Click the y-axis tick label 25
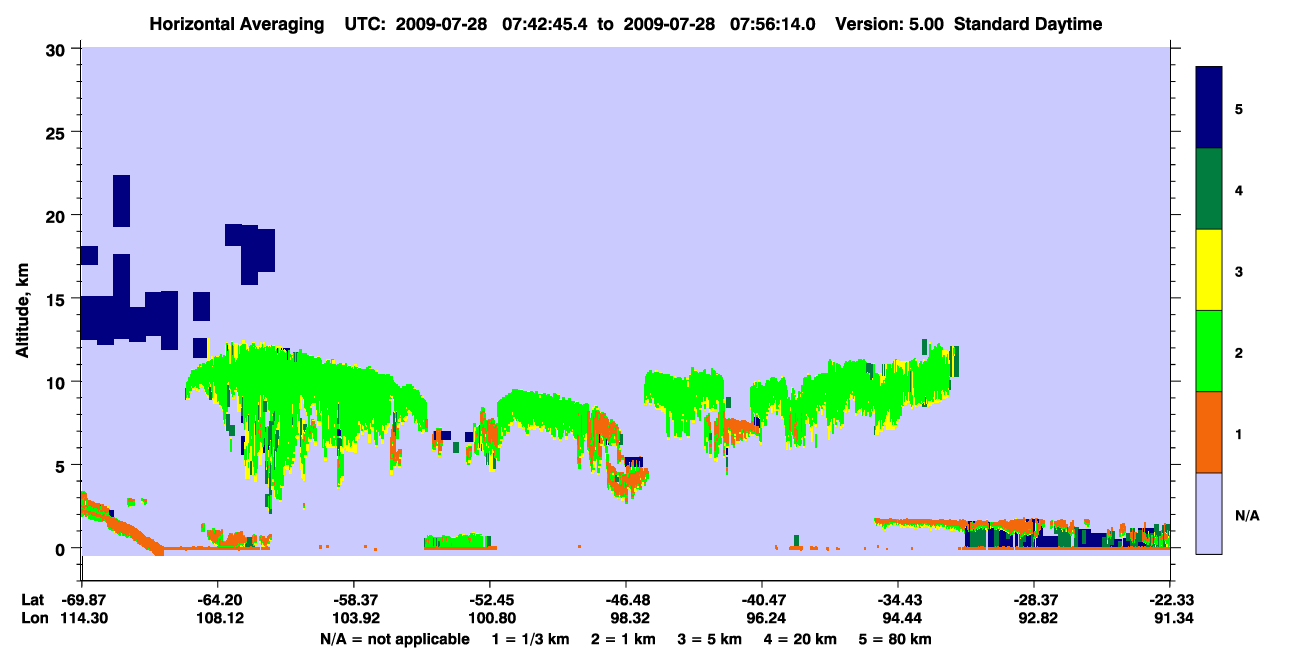This screenshot has height=667, width=1300. tap(58, 132)
